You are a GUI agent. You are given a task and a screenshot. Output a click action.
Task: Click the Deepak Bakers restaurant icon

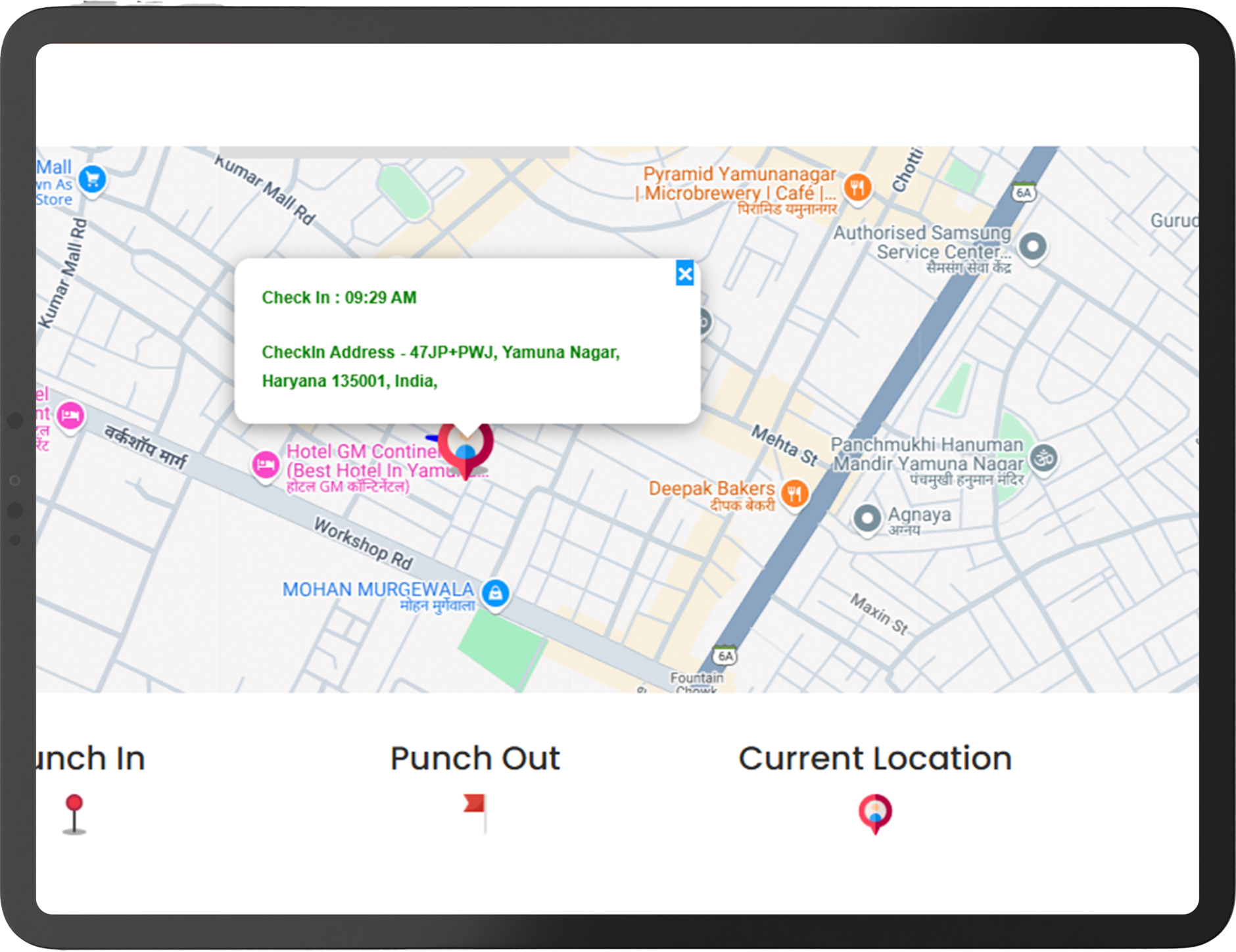[x=794, y=494]
